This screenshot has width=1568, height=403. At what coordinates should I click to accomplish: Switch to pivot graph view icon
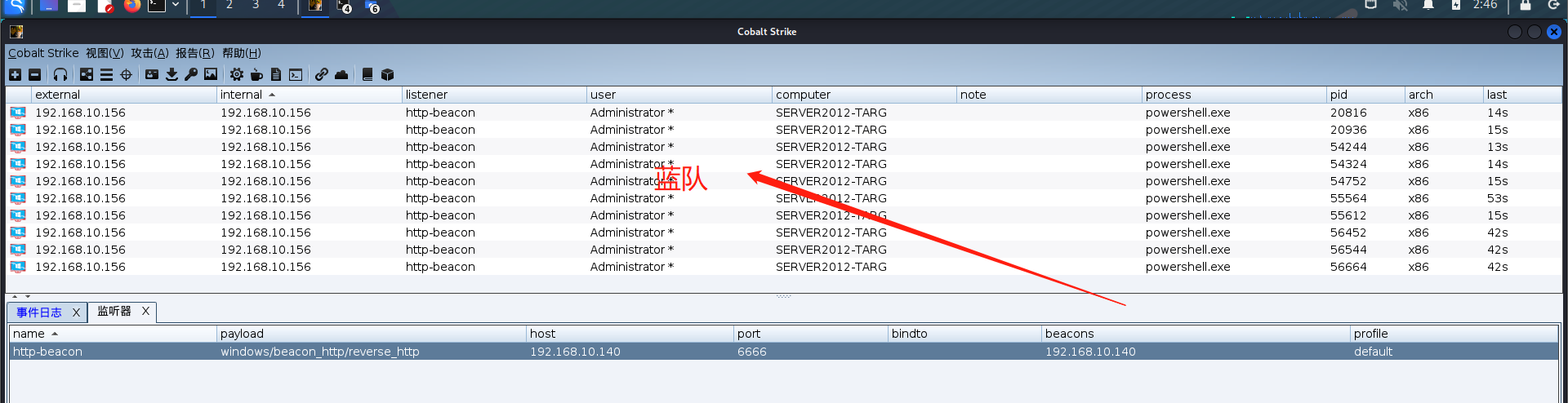(87, 75)
